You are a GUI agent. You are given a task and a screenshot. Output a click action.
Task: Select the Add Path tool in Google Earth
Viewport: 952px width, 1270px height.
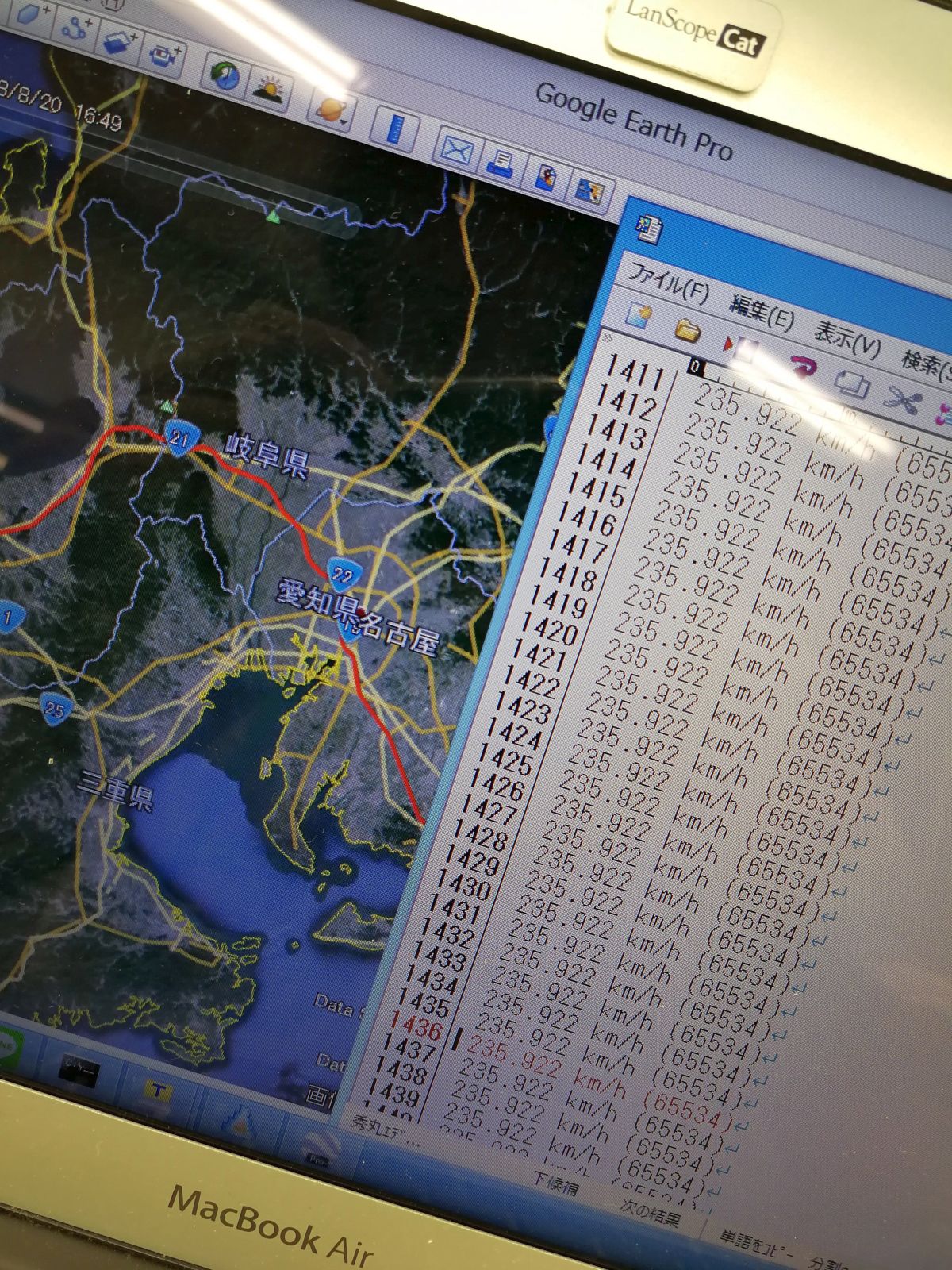click(76, 29)
